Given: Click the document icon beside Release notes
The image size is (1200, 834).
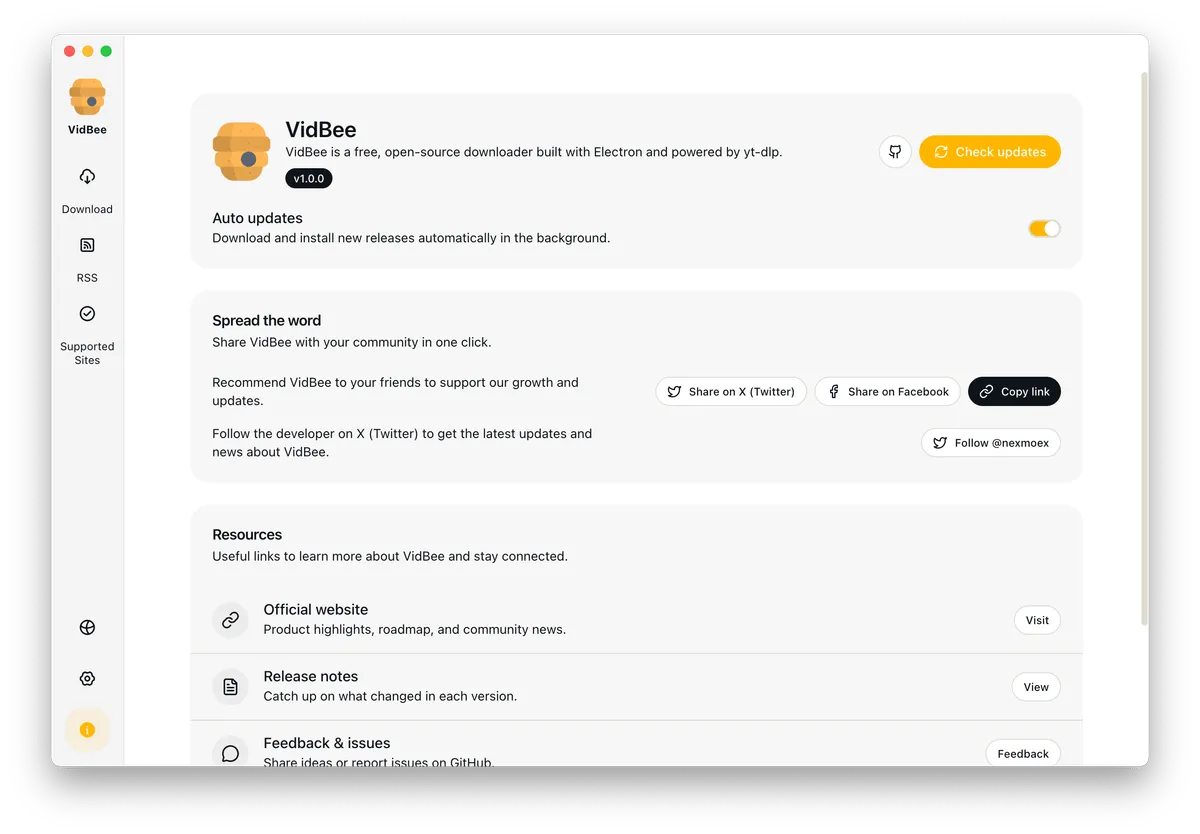Looking at the screenshot, I should (230, 687).
